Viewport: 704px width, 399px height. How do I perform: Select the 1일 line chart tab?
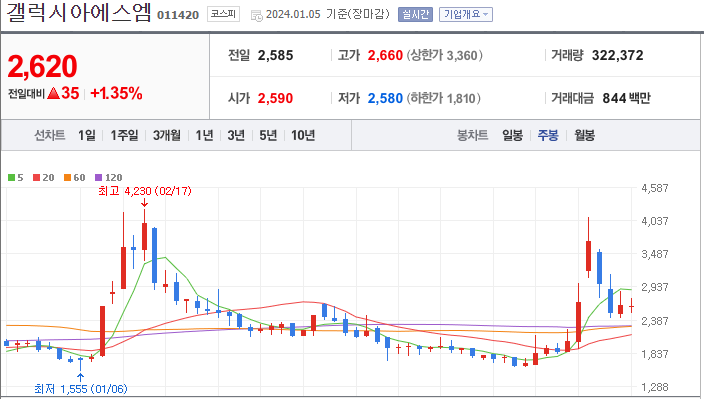pos(87,135)
